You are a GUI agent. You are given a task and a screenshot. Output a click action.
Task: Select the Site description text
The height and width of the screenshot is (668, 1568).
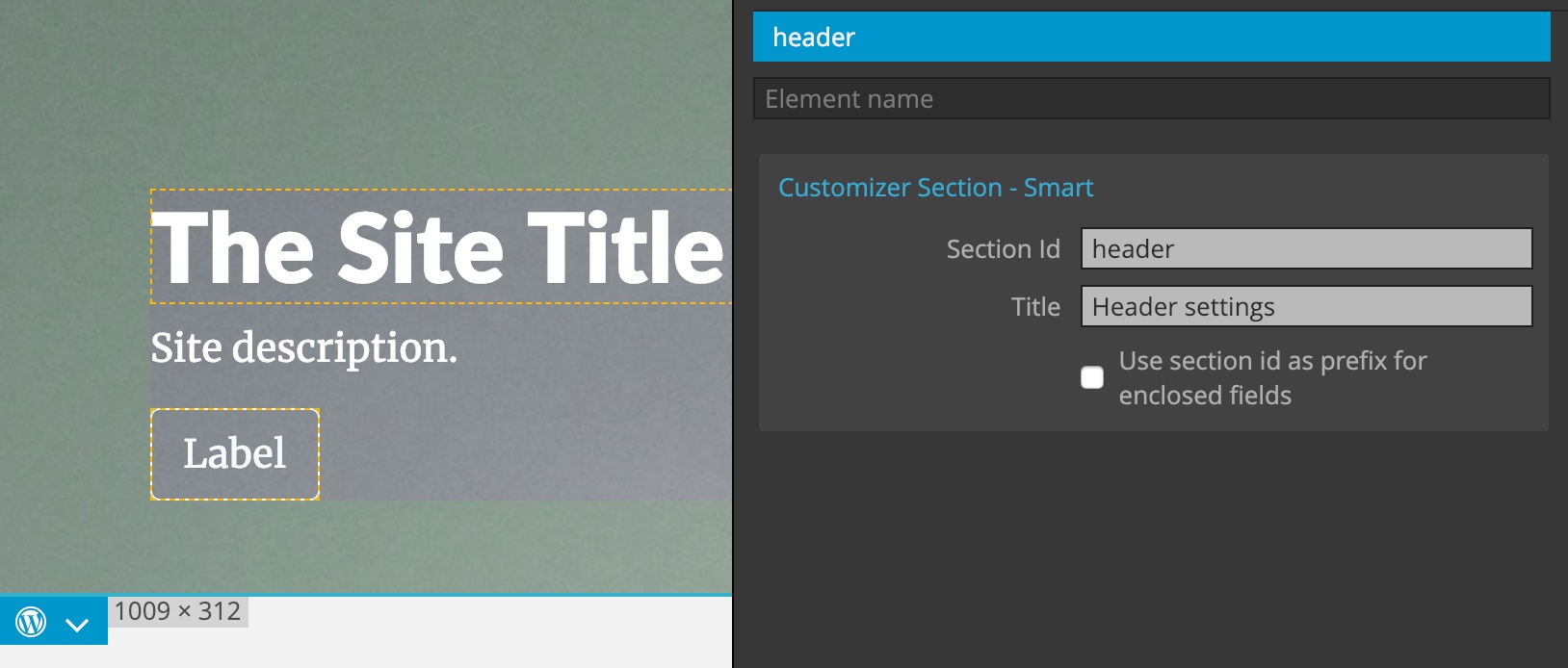coord(303,347)
